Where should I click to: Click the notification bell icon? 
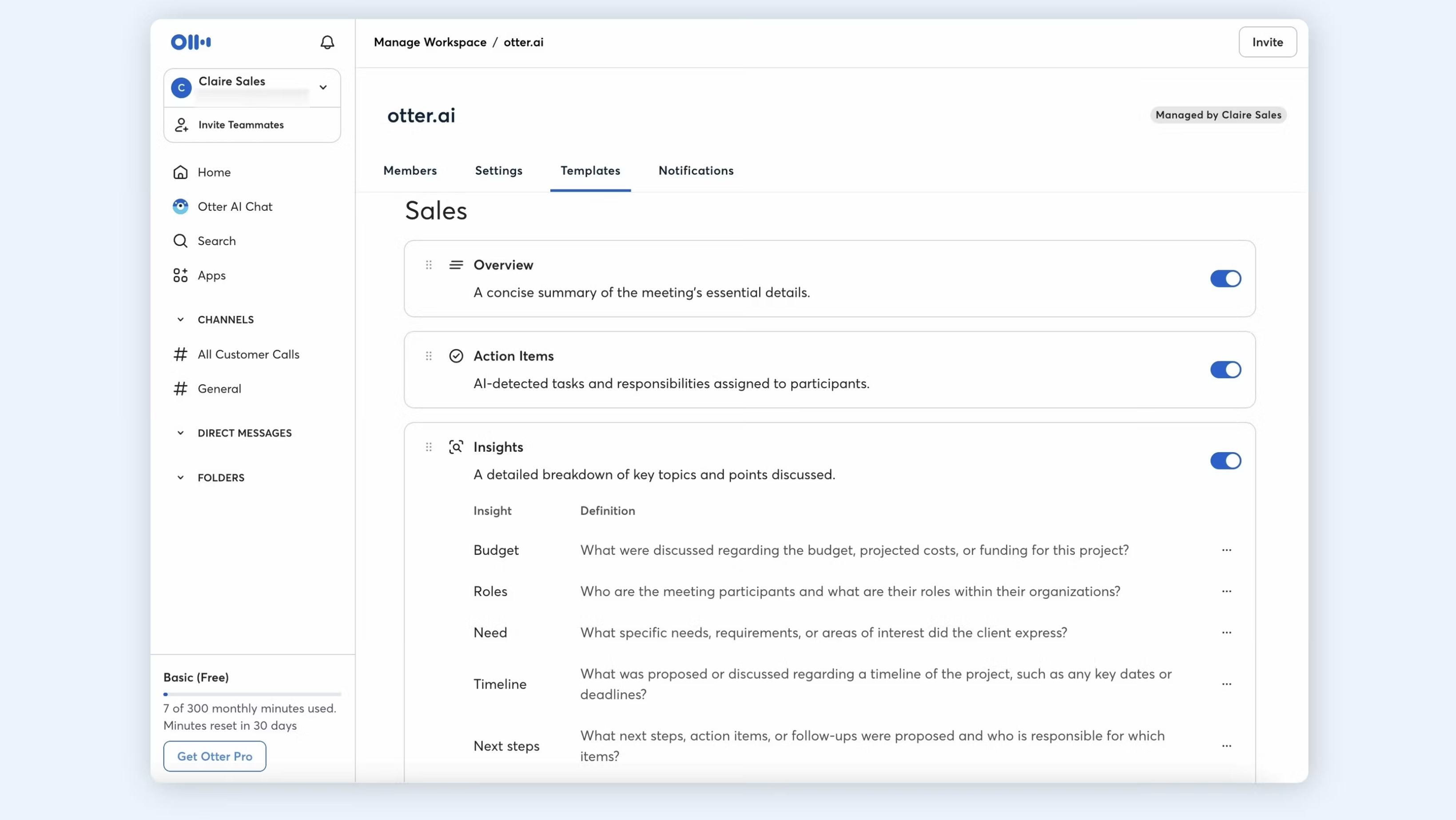point(327,42)
